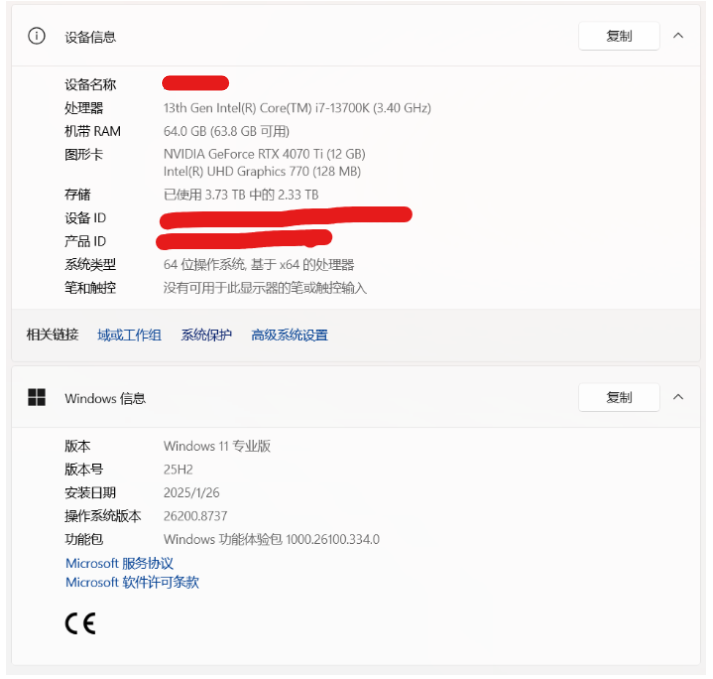
Task: Click the Windows 信息 section title
Action: click(x=105, y=398)
